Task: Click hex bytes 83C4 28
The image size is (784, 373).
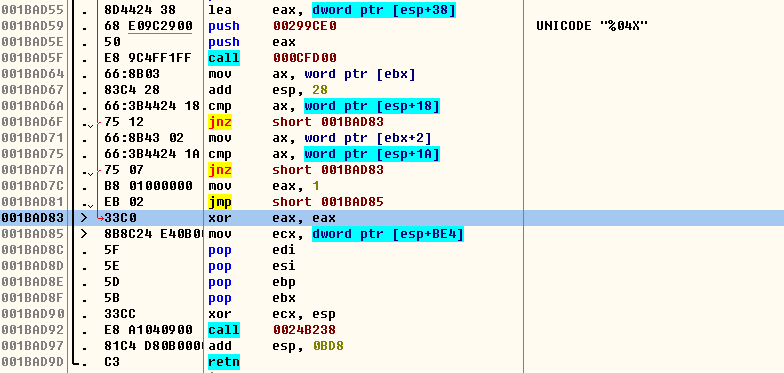Action: 132,90
